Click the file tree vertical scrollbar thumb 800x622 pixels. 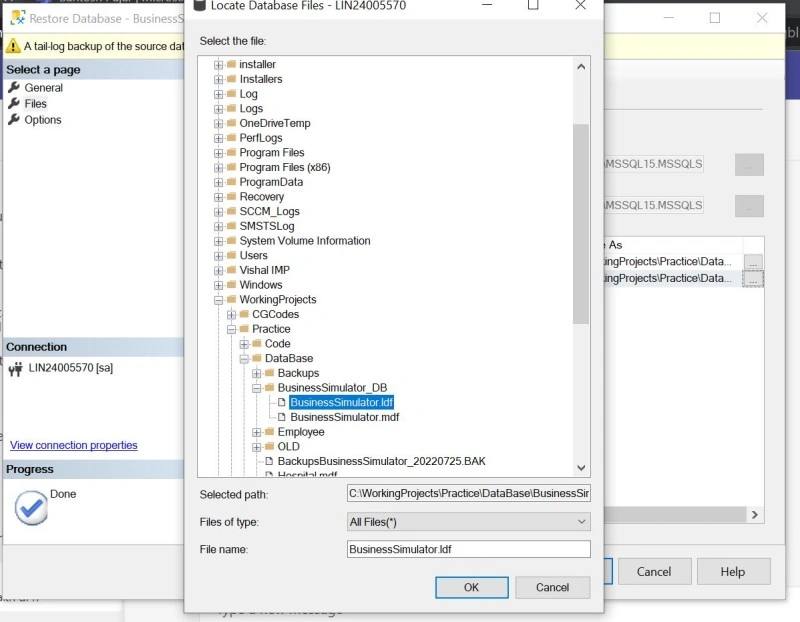(581, 223)
